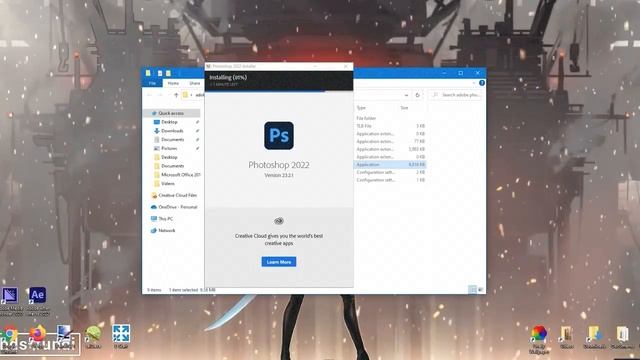Open the rainbow hexagon desktop shortcut

539,339
